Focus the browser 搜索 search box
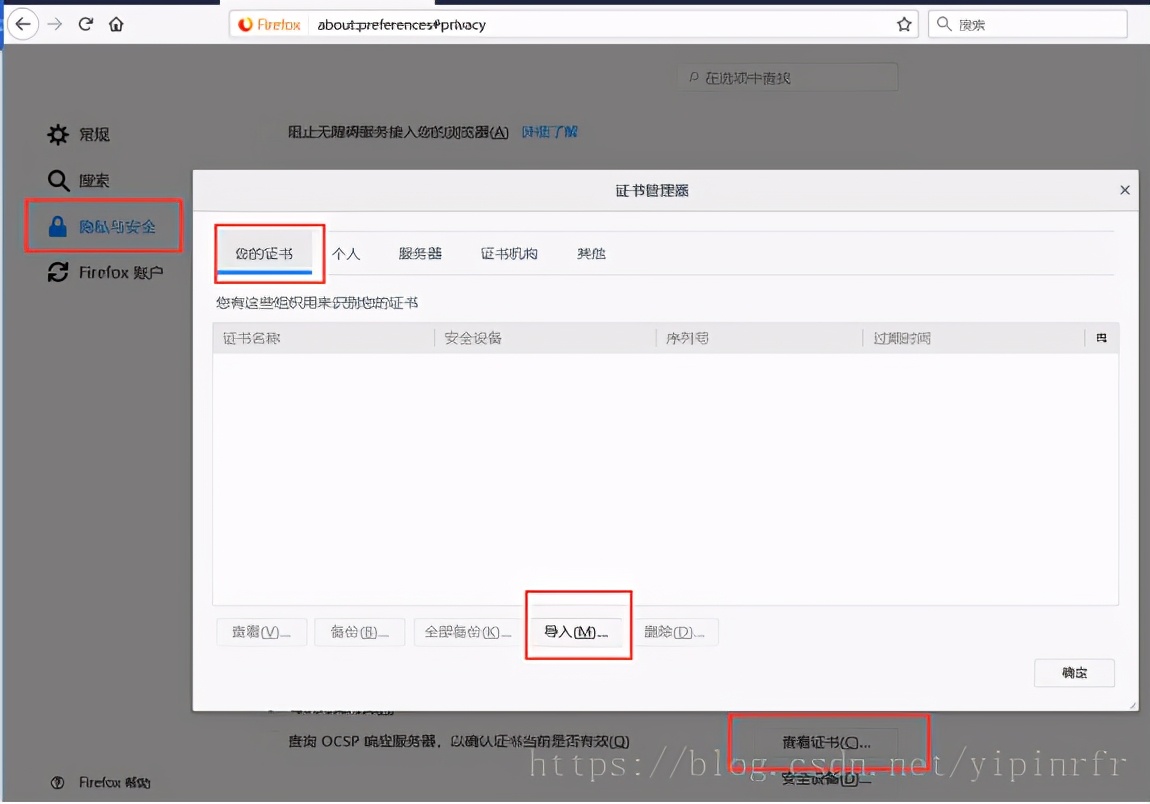The image size is (1150, 804). pos(1028,24)
